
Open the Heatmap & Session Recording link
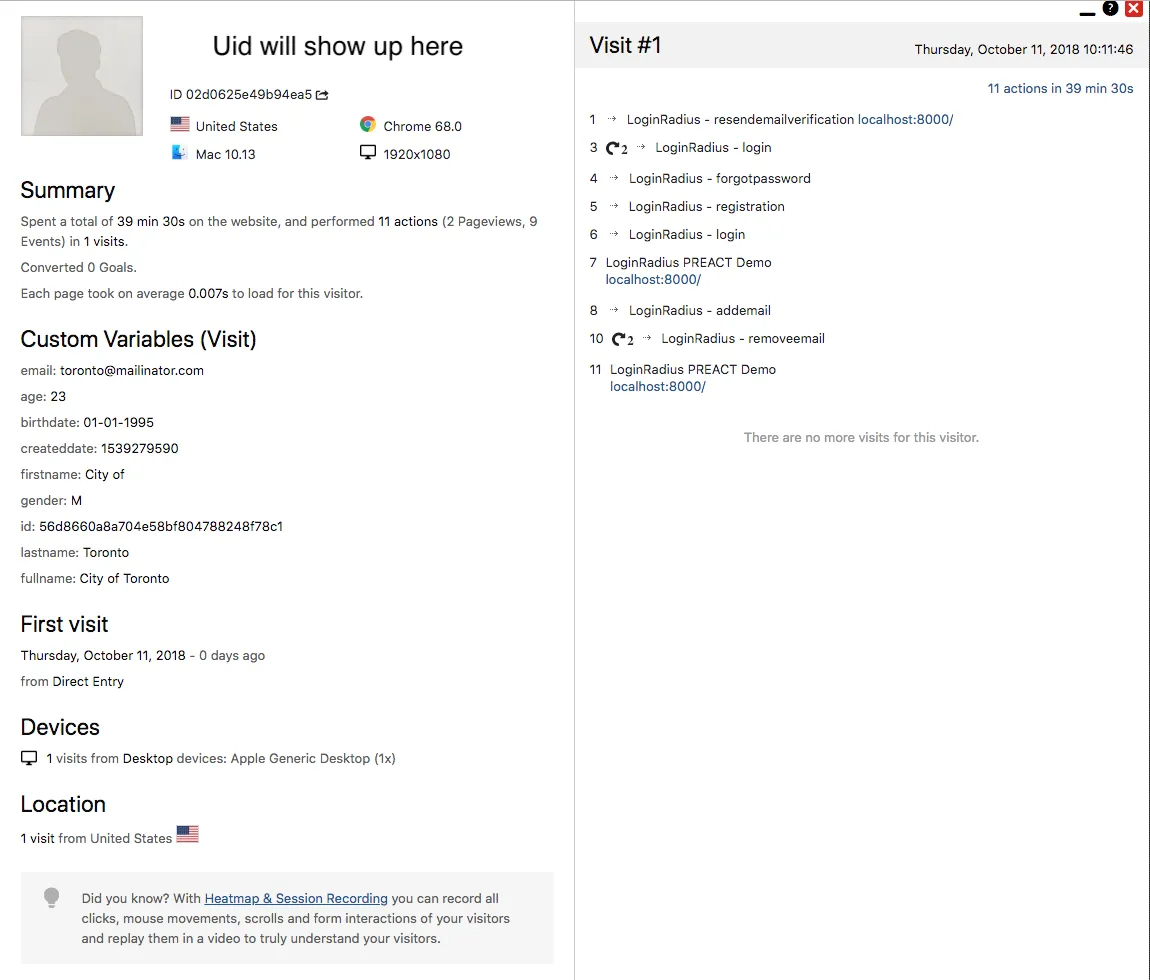pos(296,898)
